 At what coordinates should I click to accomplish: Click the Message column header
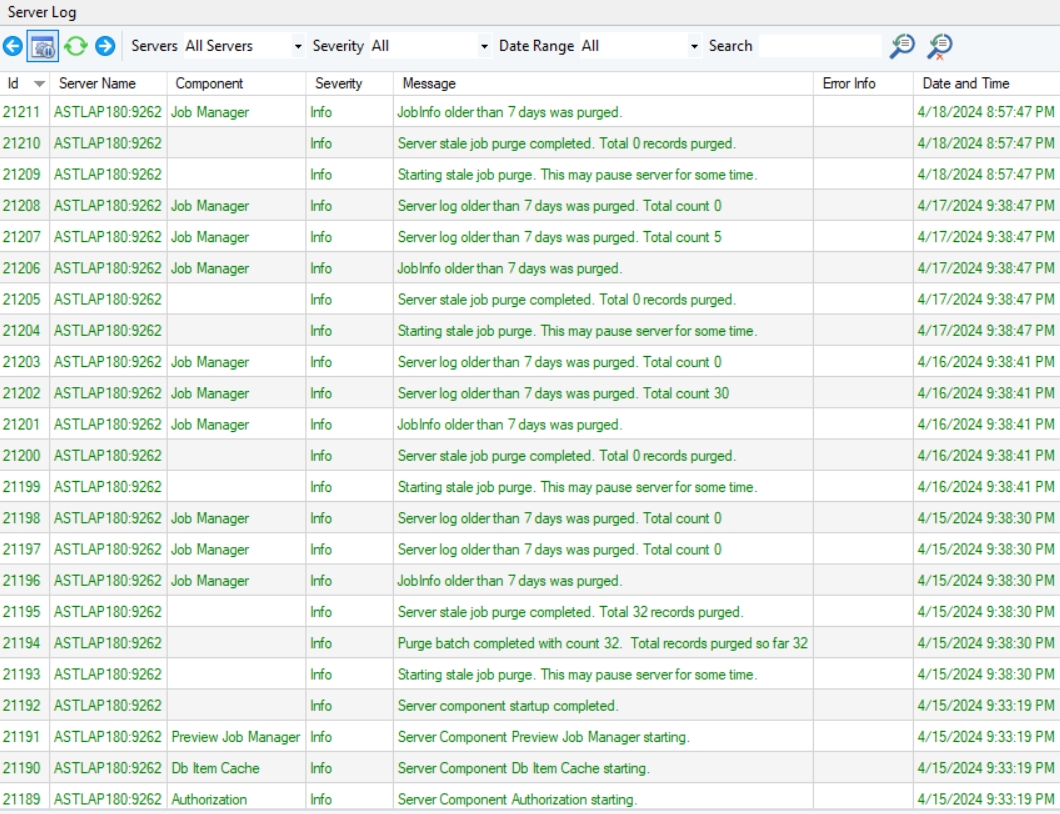pos(428,83)
